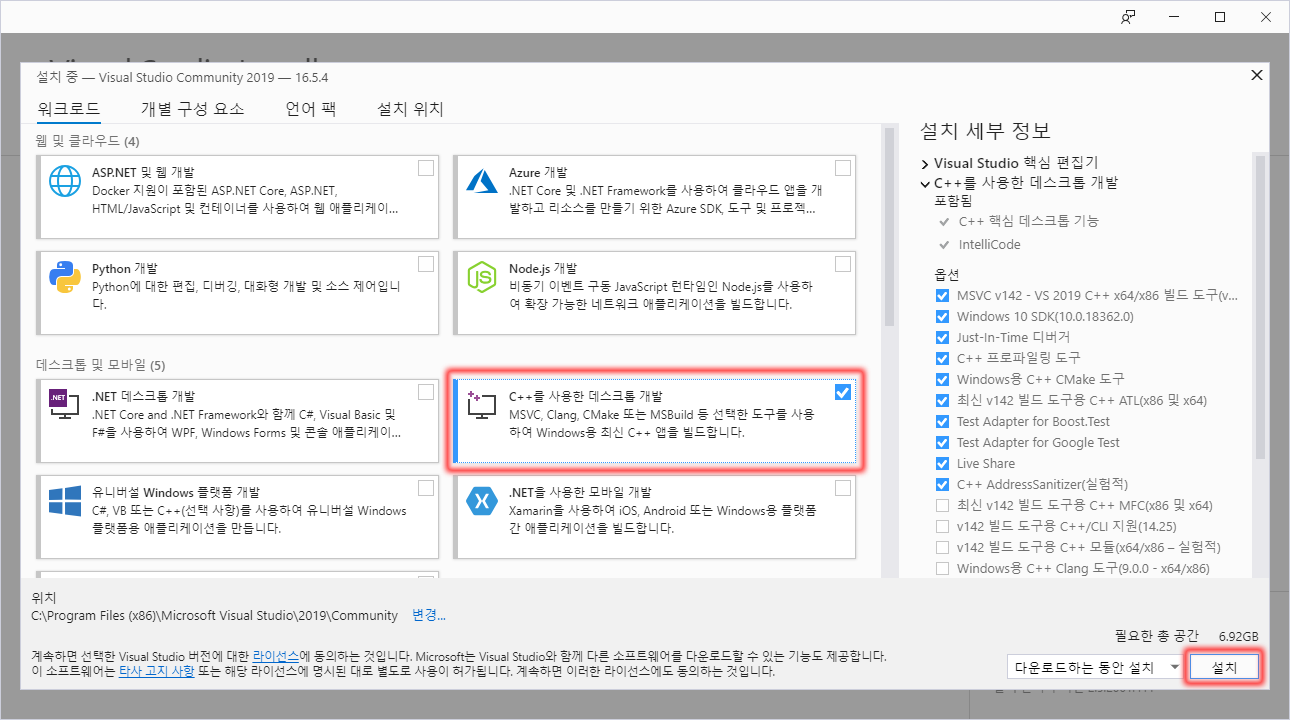Click the 설치 세부 정보 heading
This screenshot has height=720, width=1290.
(985, 131)
